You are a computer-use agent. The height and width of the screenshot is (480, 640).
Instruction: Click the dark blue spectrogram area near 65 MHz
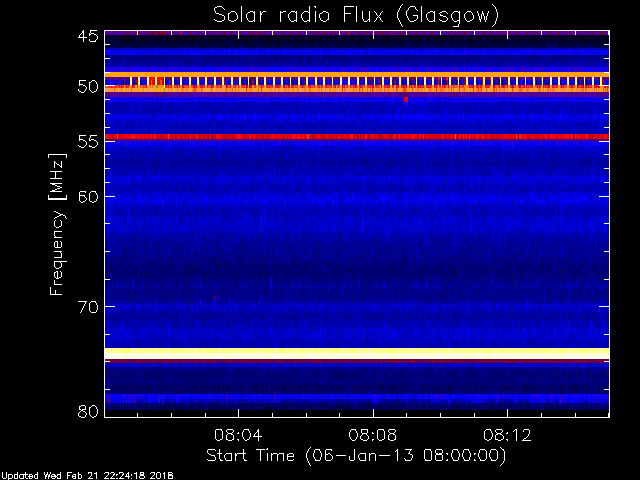coord(357,250)
